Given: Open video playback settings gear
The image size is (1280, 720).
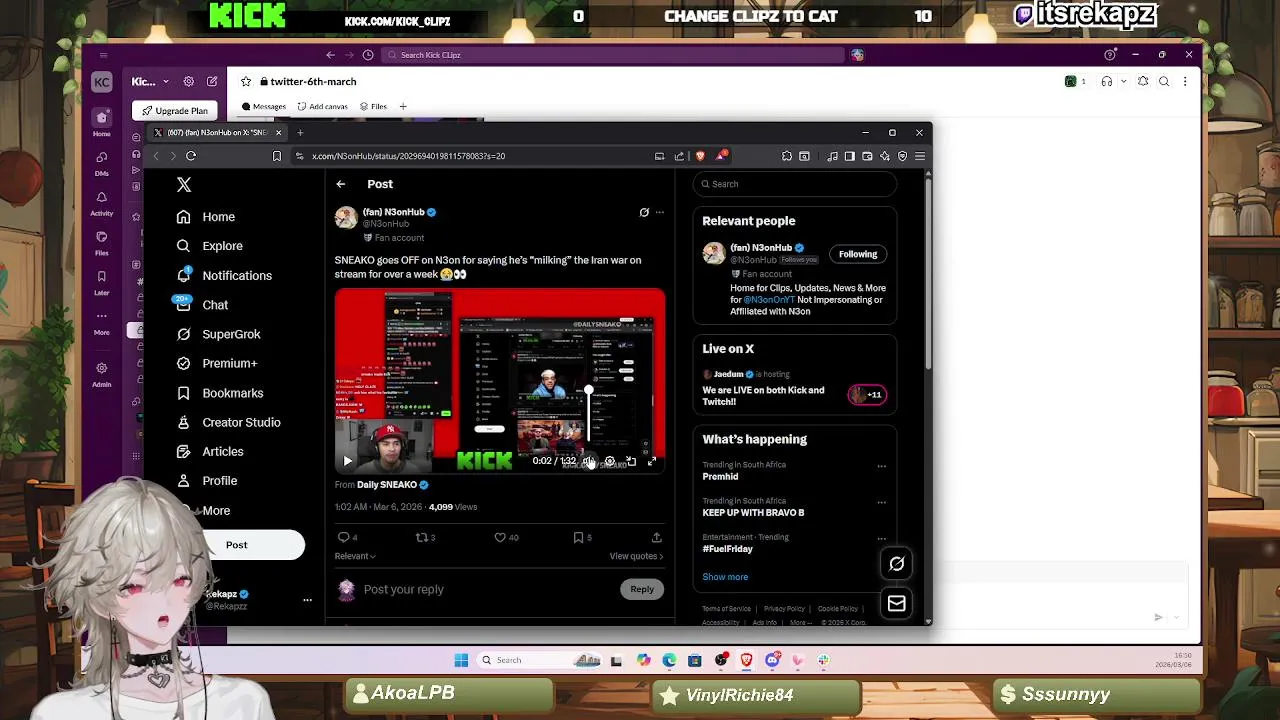Looking at the screenshot, I should coord(610,461).
